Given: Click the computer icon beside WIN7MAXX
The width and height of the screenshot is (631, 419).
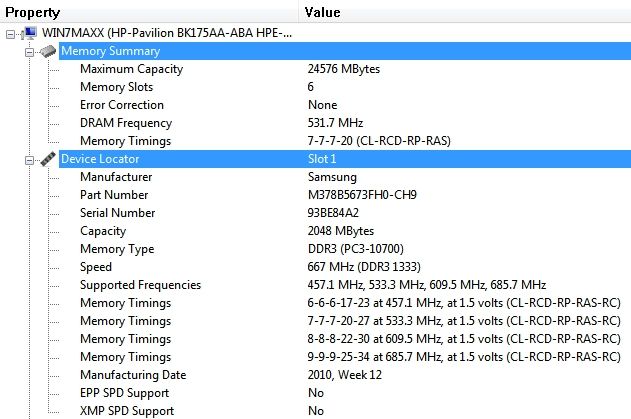Looking at the screenshot, I should tap(29, 33).
